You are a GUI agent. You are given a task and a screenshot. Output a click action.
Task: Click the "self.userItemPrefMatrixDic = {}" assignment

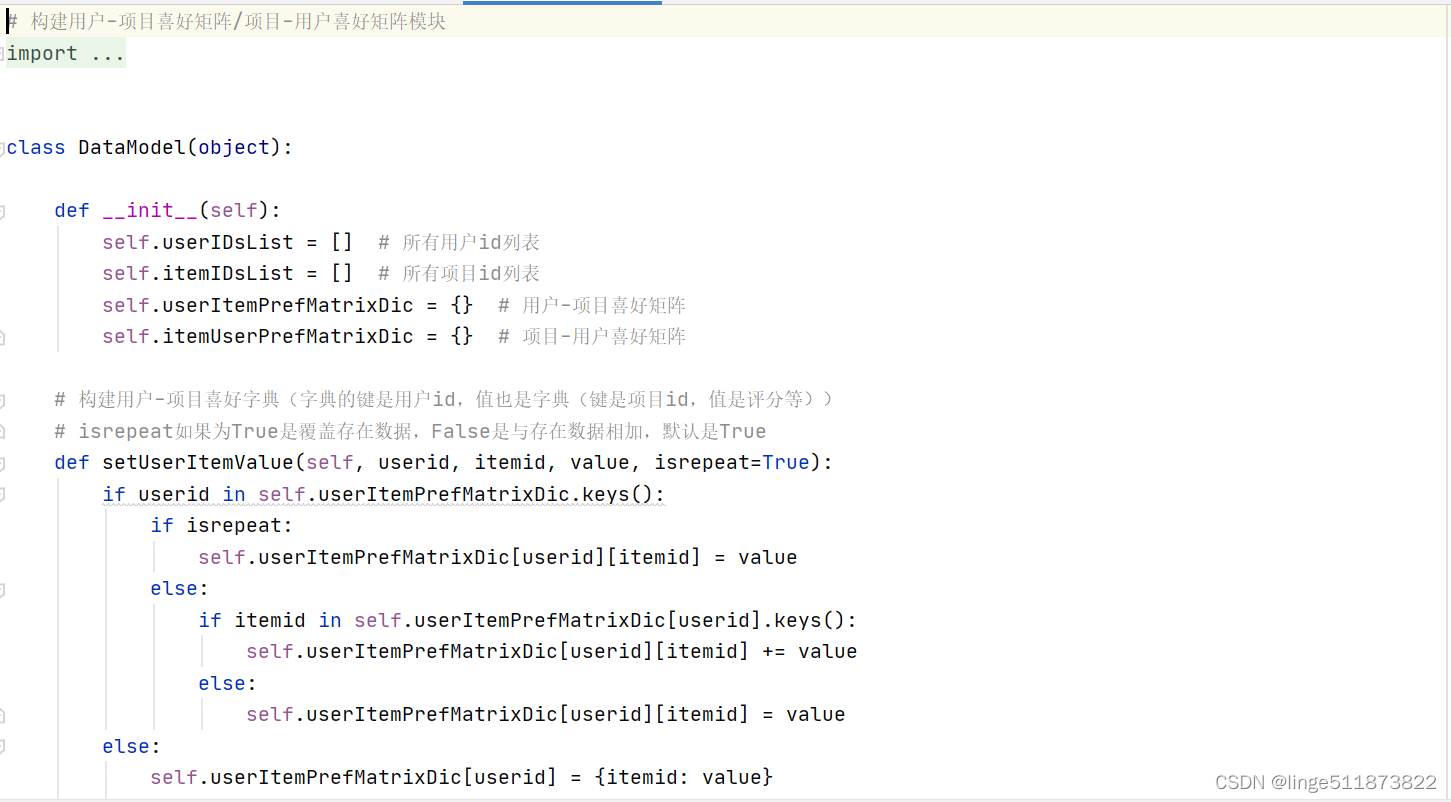[287, 306]
